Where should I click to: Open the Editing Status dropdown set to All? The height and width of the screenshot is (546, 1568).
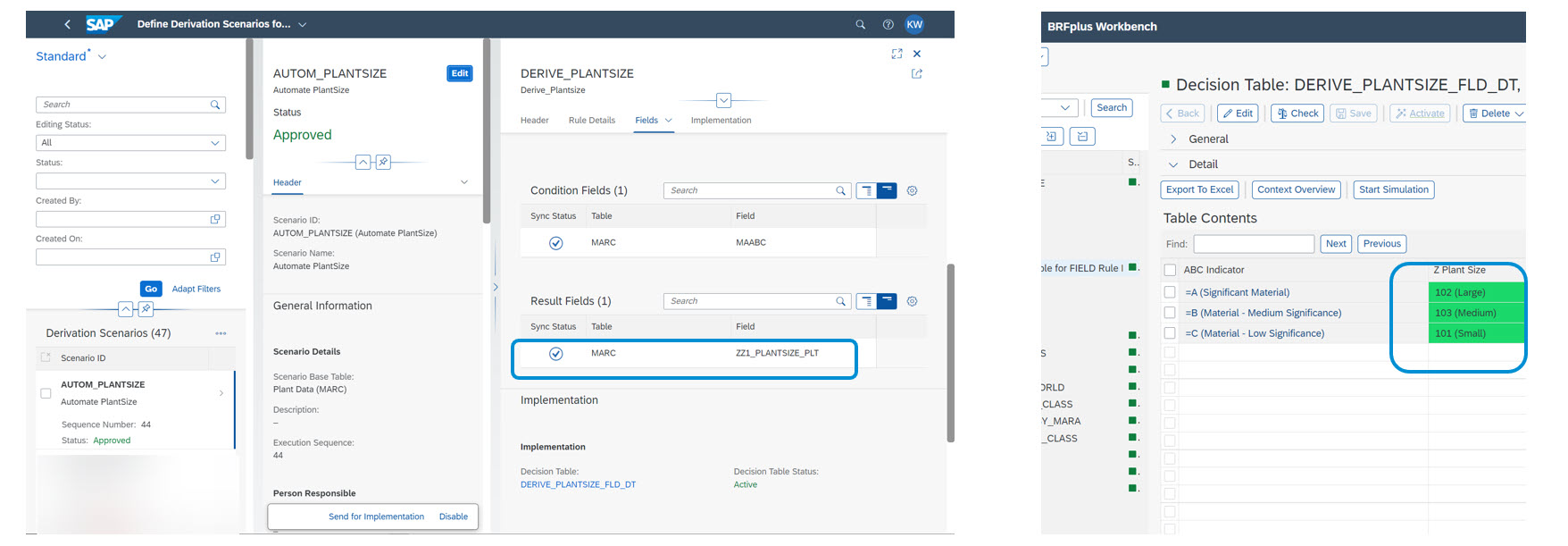(214, 143)
